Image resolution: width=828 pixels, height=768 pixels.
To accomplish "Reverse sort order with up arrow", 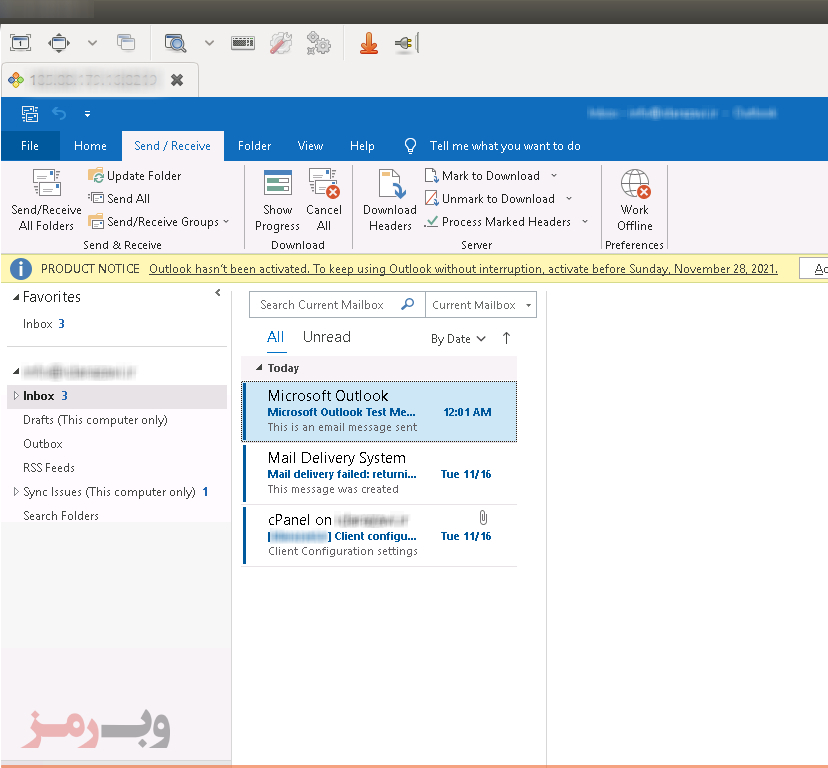I will 506,338.
